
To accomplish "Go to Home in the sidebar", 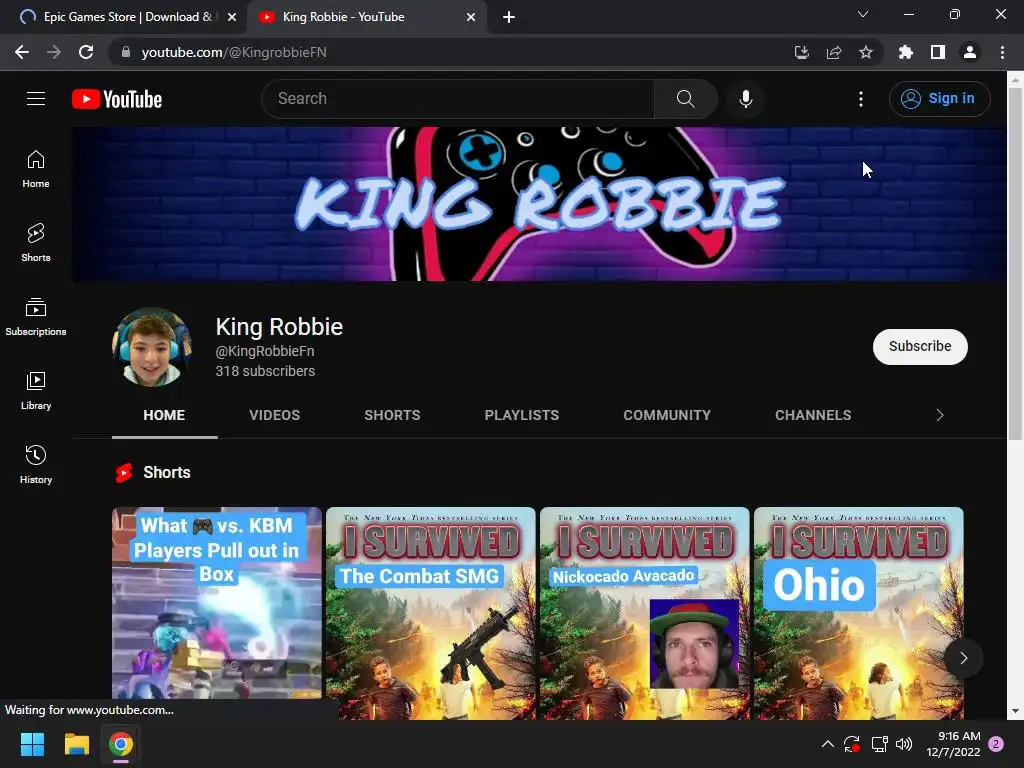I will click(x=36, y=169).
